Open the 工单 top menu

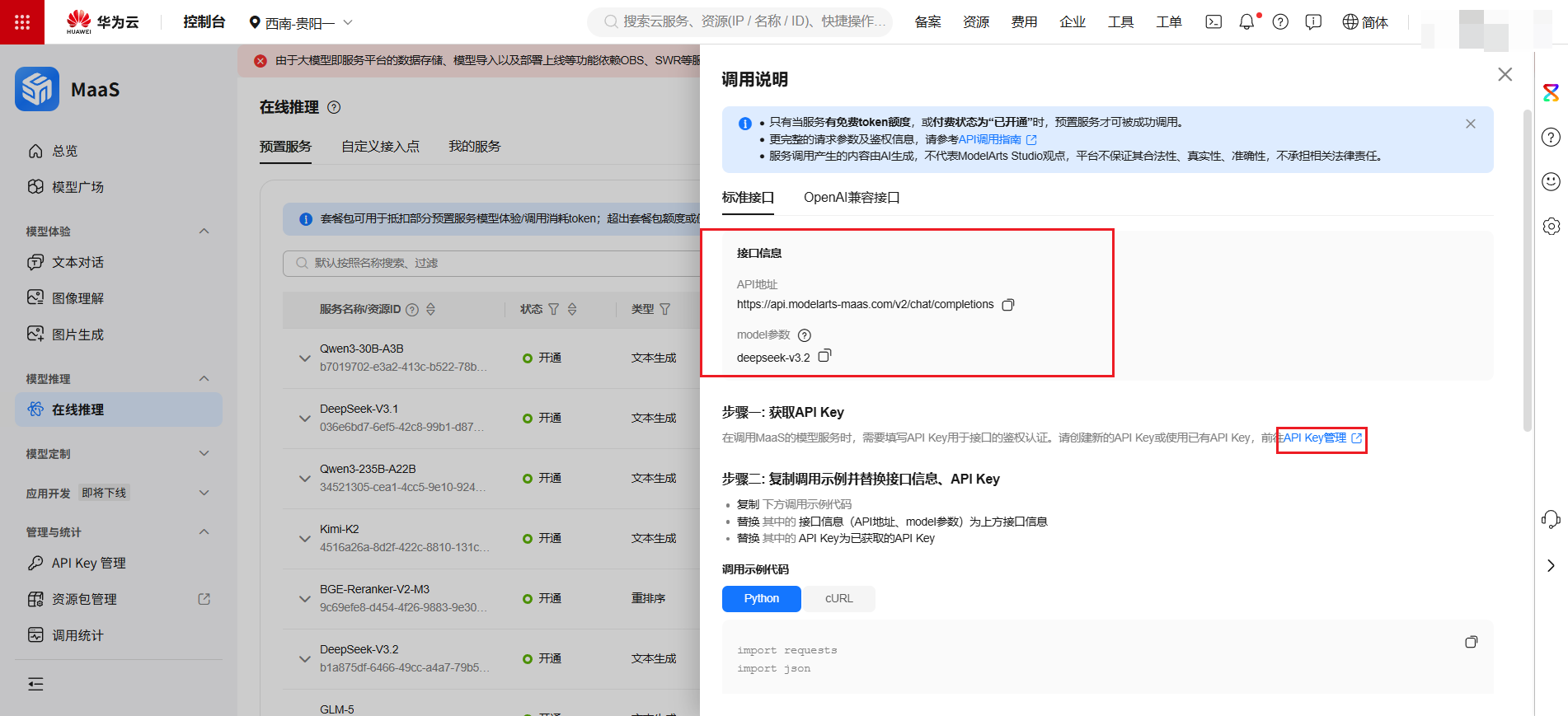(1168, 22)
